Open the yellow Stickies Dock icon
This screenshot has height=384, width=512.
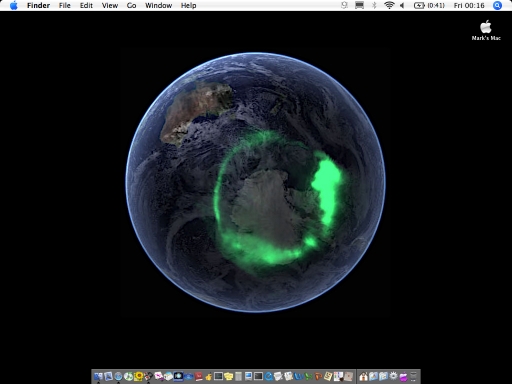point(228,376)
